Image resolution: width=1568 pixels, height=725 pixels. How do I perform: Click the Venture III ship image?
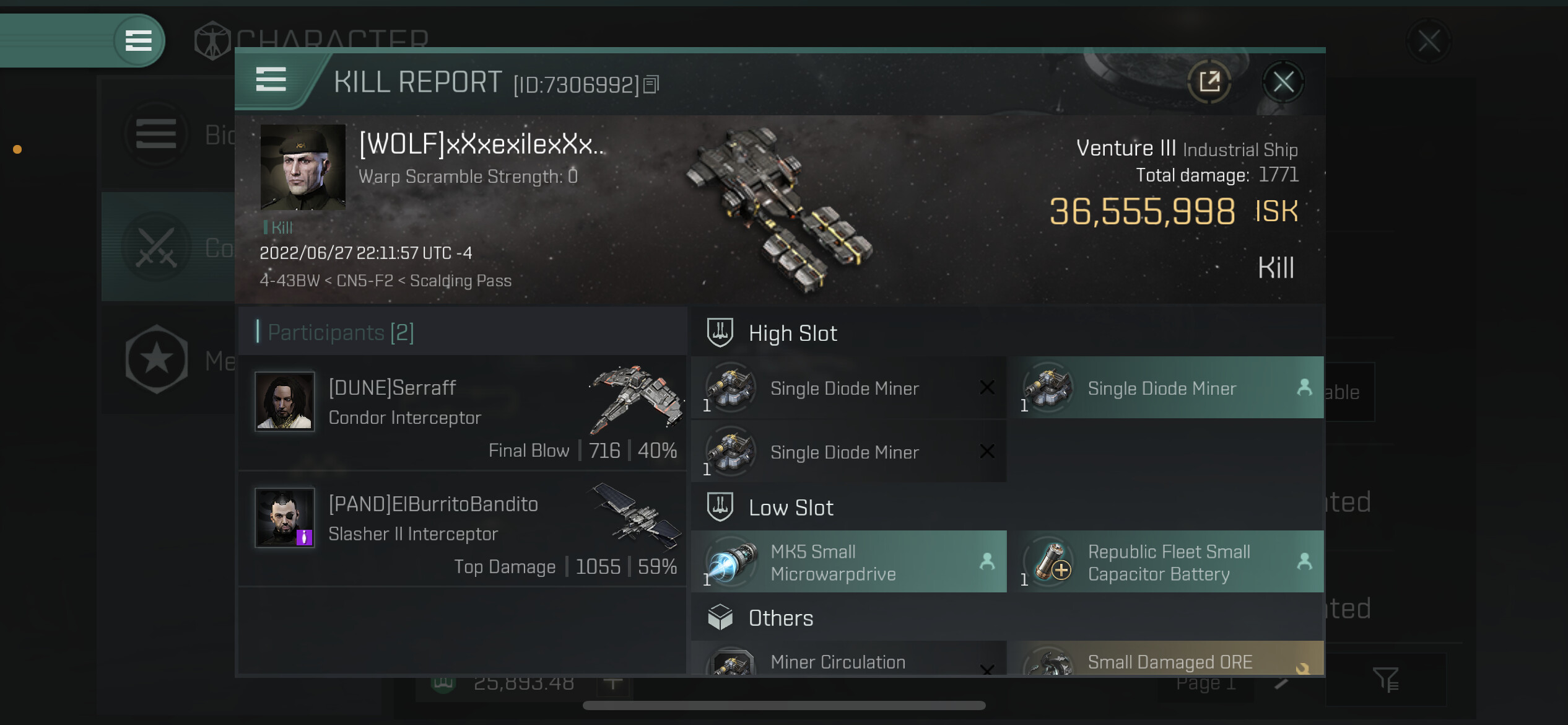point(780,209)
